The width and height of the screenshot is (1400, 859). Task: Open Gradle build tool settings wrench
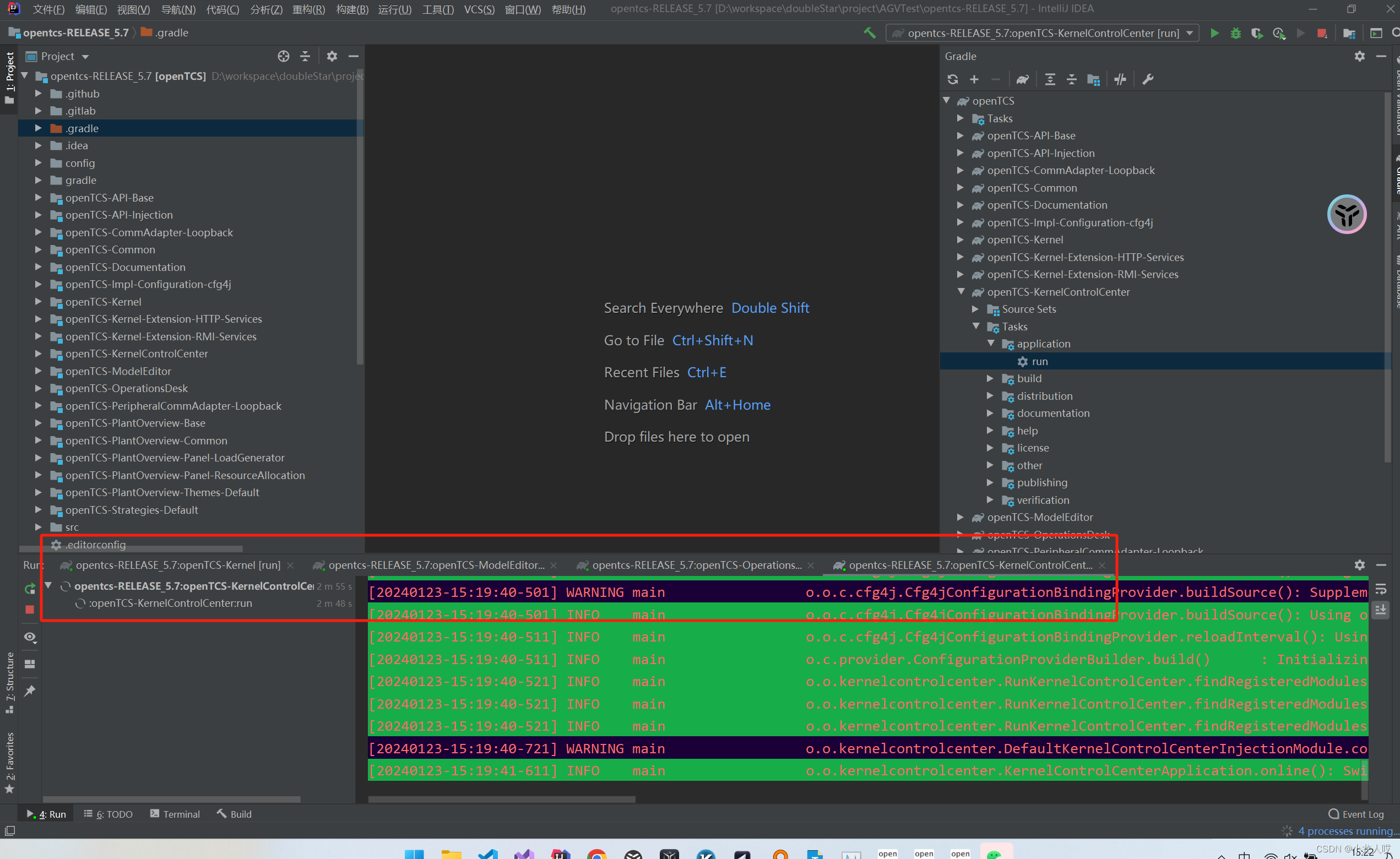coord(1148,79)
